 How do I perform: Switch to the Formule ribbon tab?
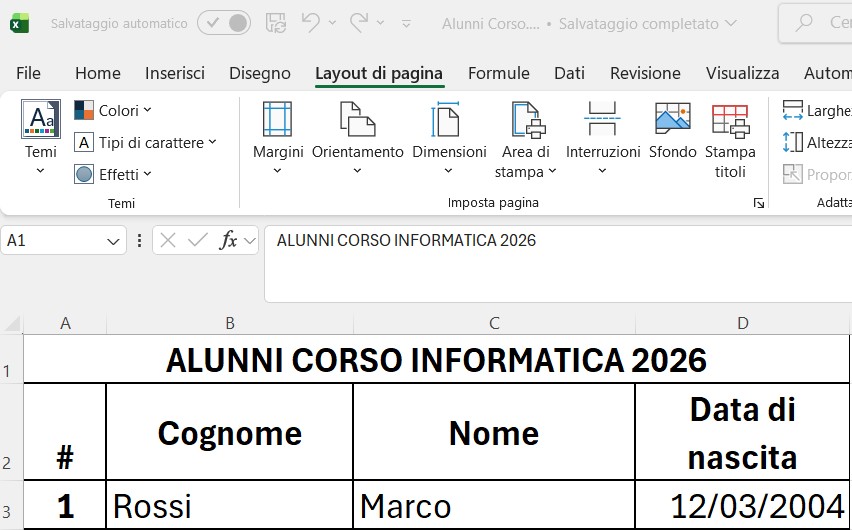[x=498, y=73]
